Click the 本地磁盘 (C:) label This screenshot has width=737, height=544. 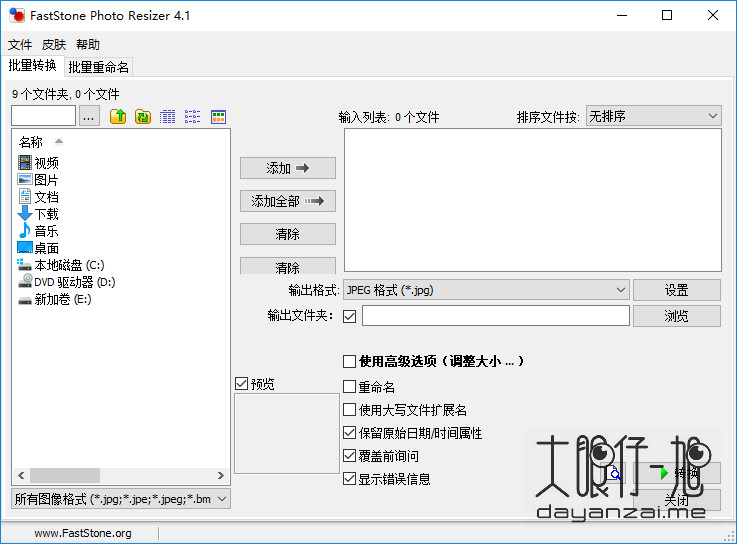[69, 265]
